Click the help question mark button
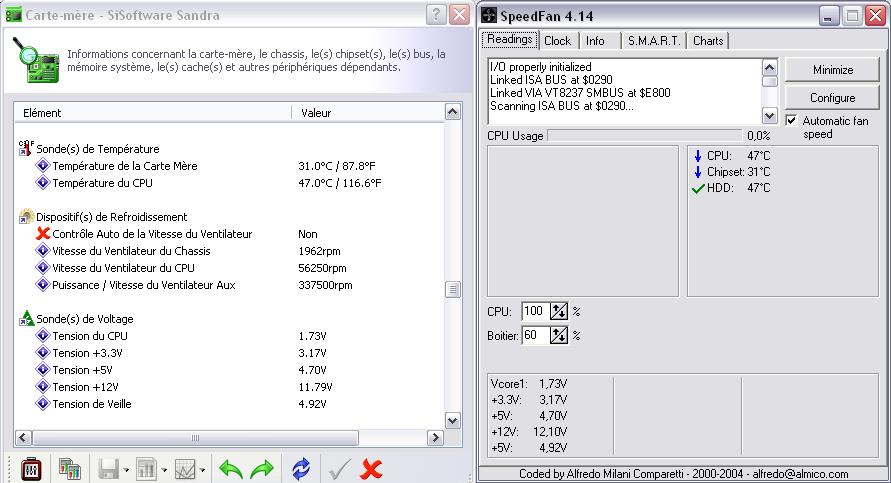 click(x=436, y=15)
